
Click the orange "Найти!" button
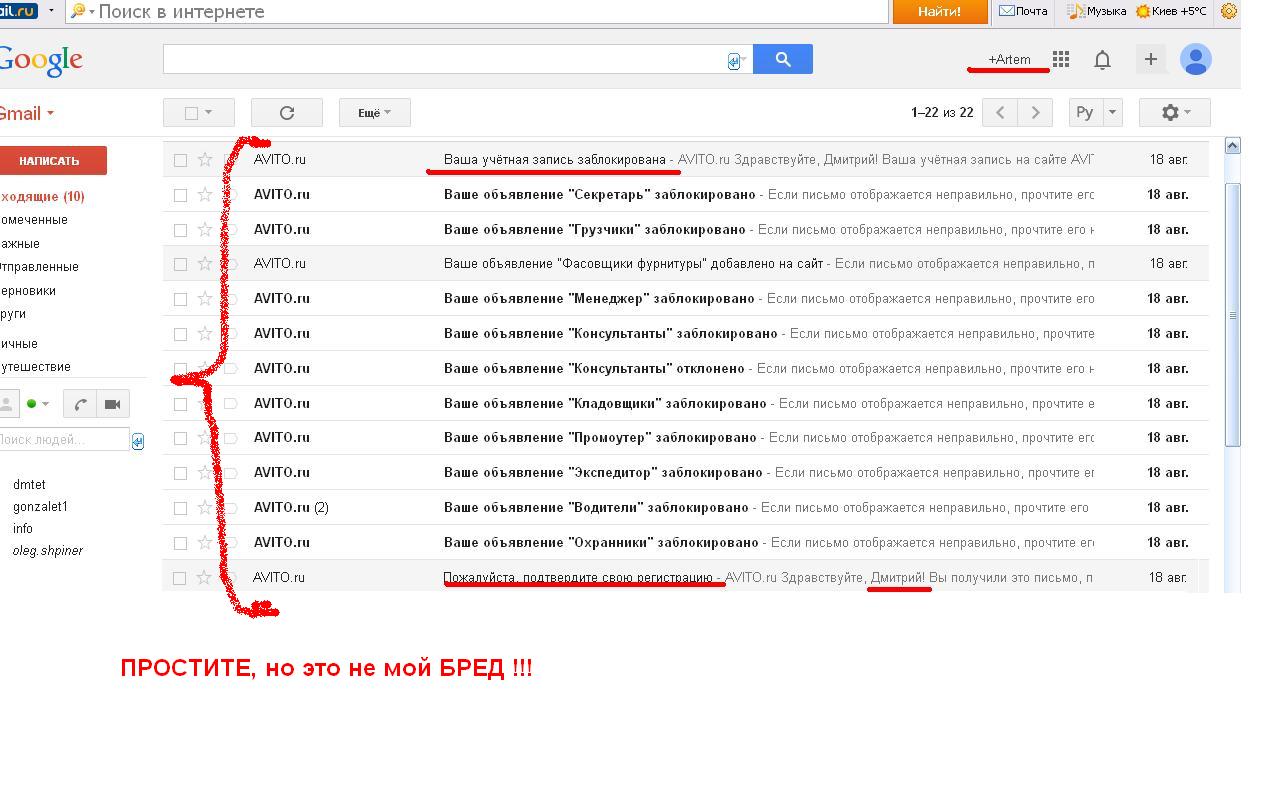tap(939, 11)
